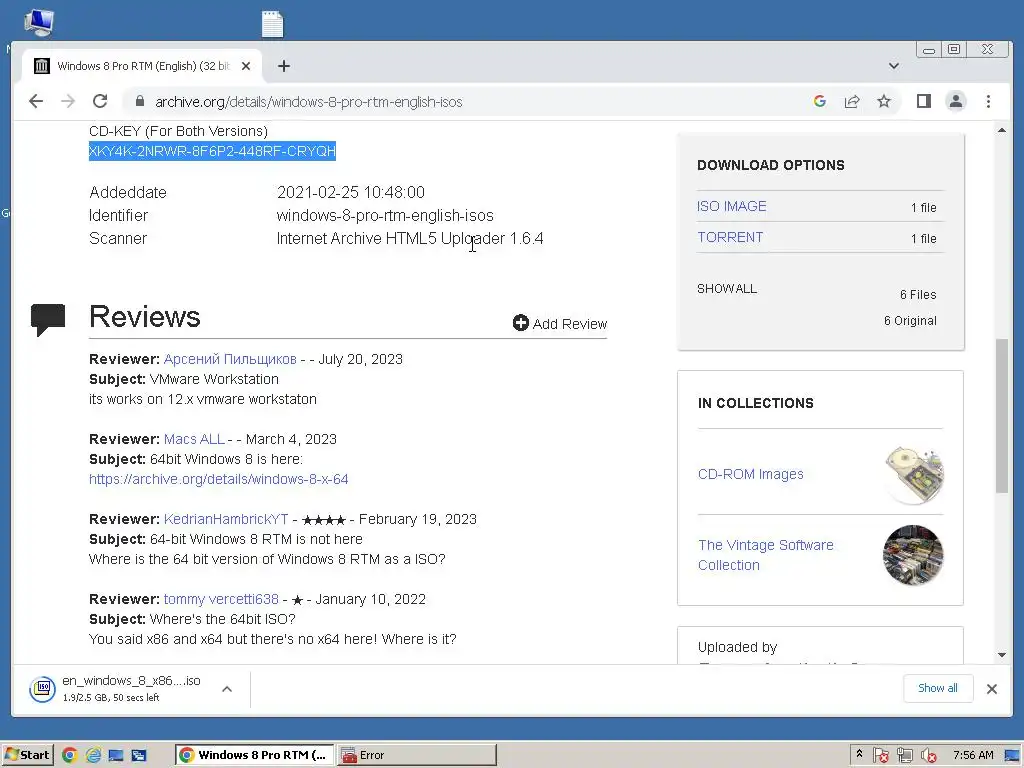Click the muted volume tray icon
Screen dimensions: 1024x768
[929, 755]
